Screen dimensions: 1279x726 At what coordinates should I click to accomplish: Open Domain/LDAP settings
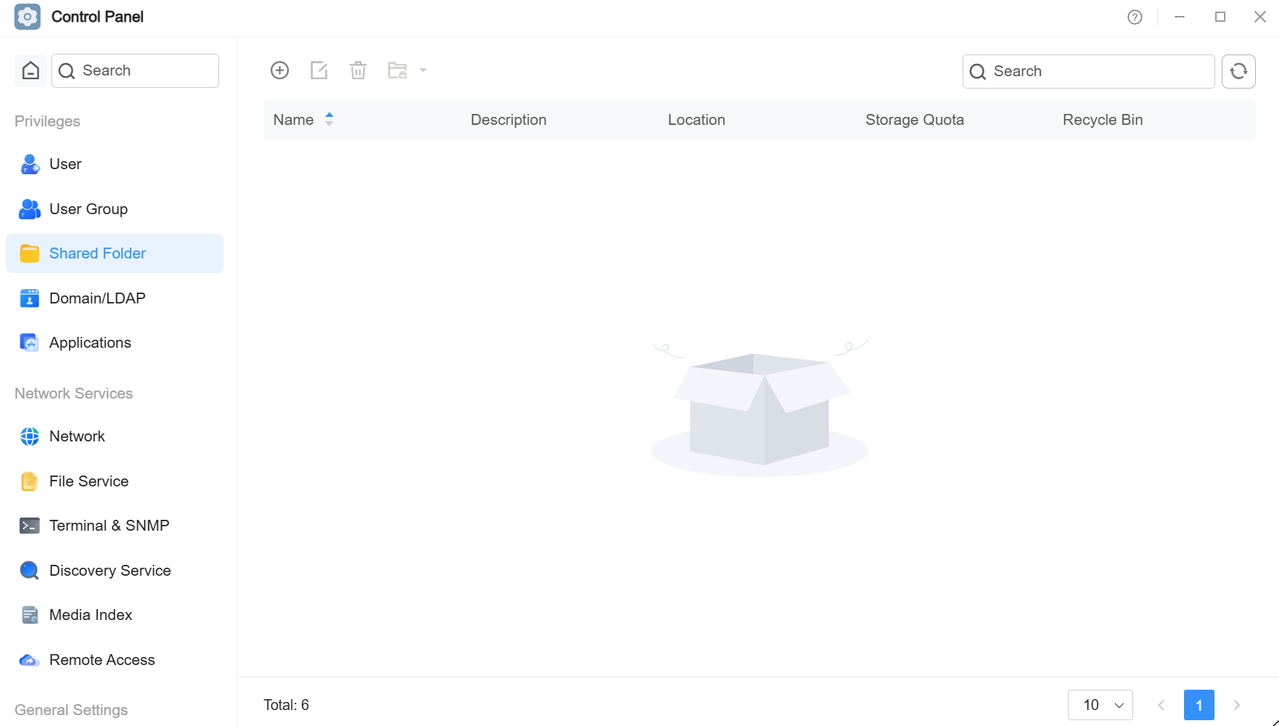(x=115, y=298)
